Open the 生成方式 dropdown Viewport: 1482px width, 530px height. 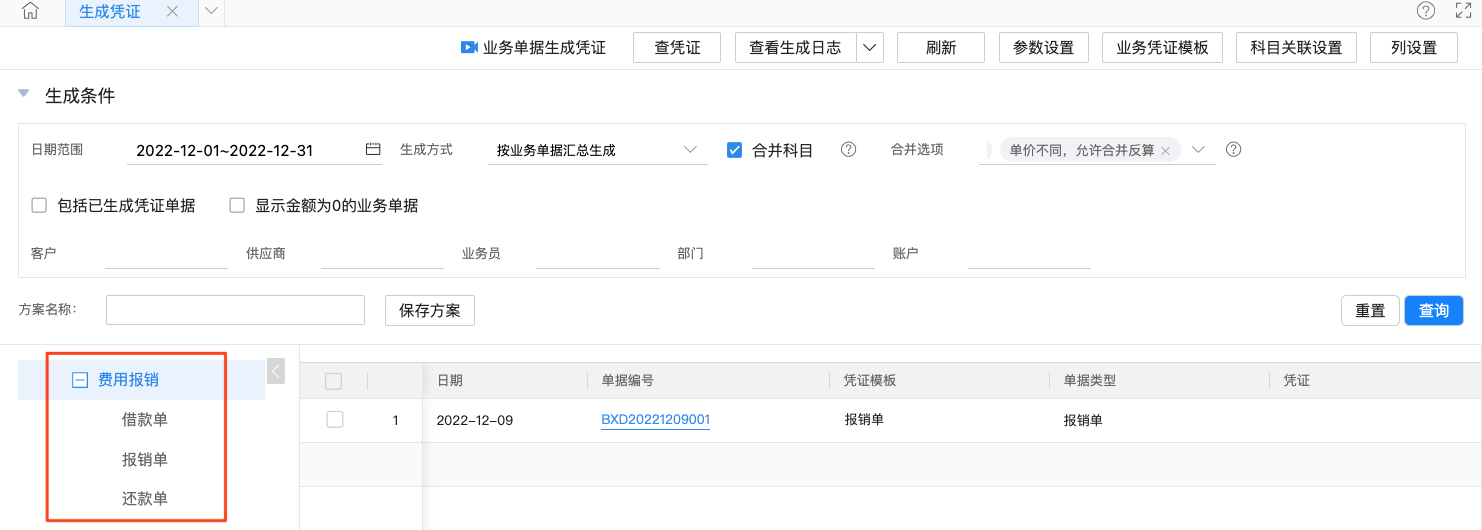click(x=597, y=150)
